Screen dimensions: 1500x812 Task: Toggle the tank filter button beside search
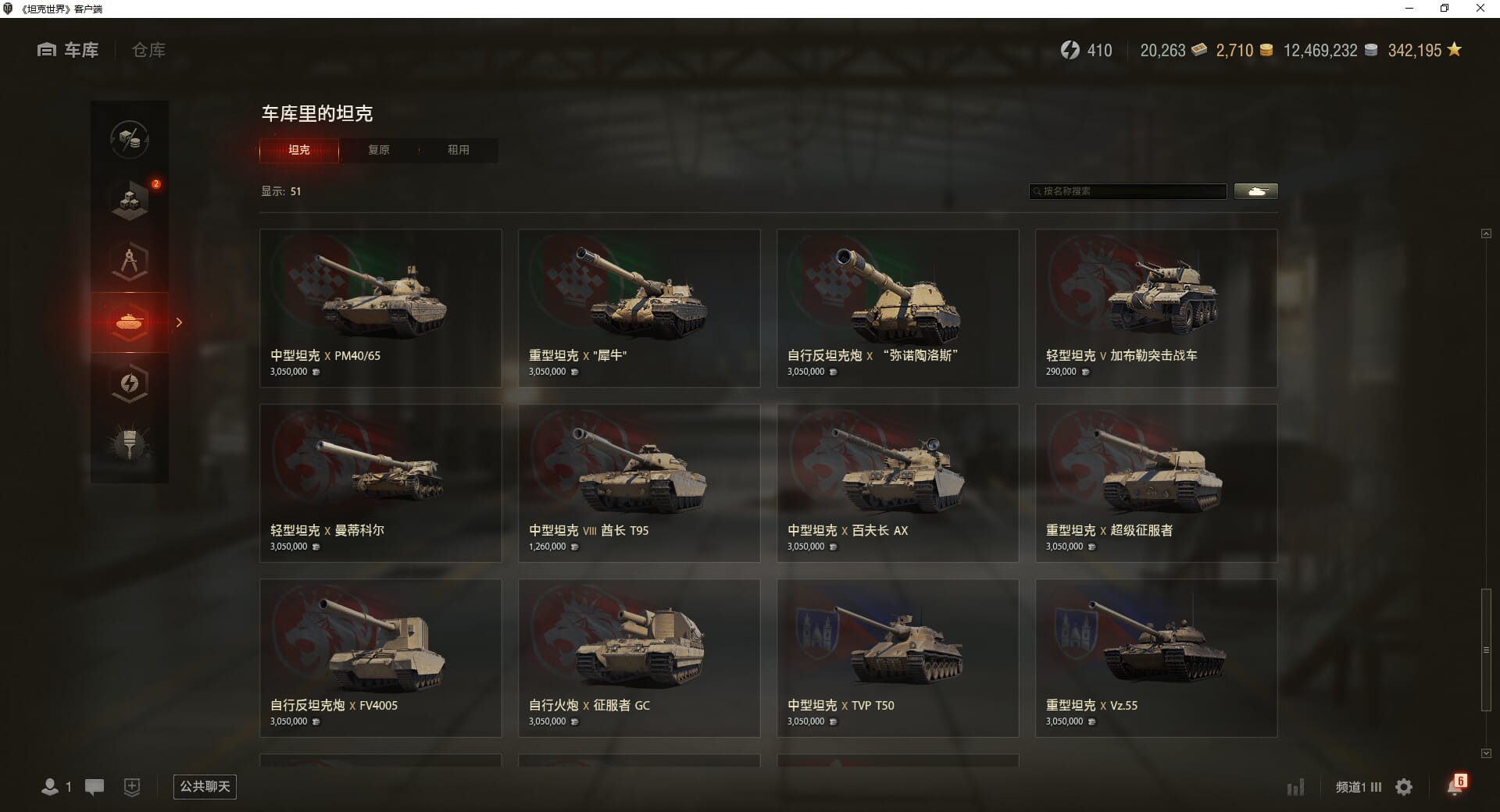coord(1256,191)
